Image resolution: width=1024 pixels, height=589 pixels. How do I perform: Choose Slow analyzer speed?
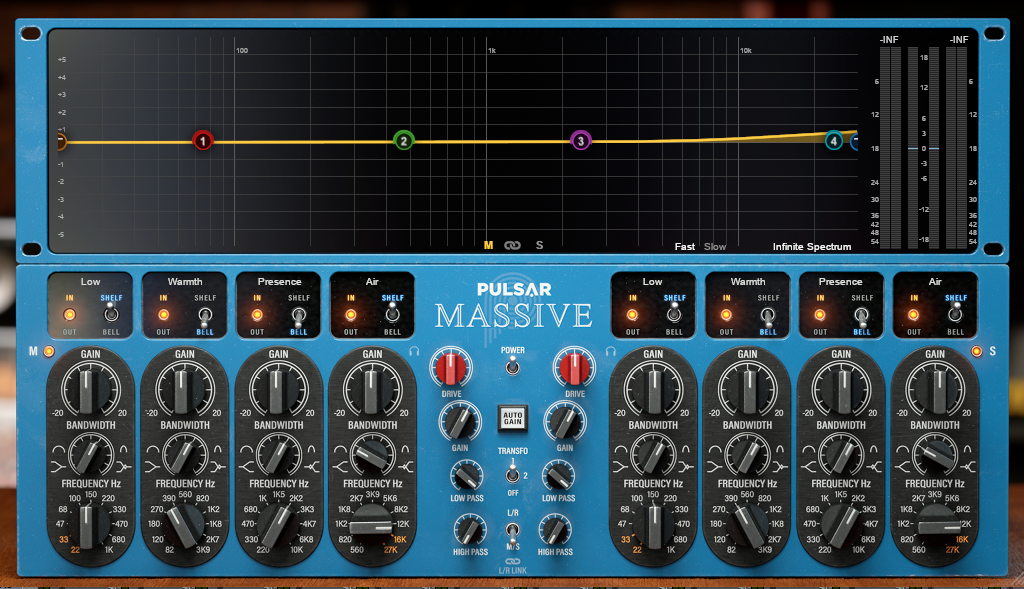click(715, 247)
